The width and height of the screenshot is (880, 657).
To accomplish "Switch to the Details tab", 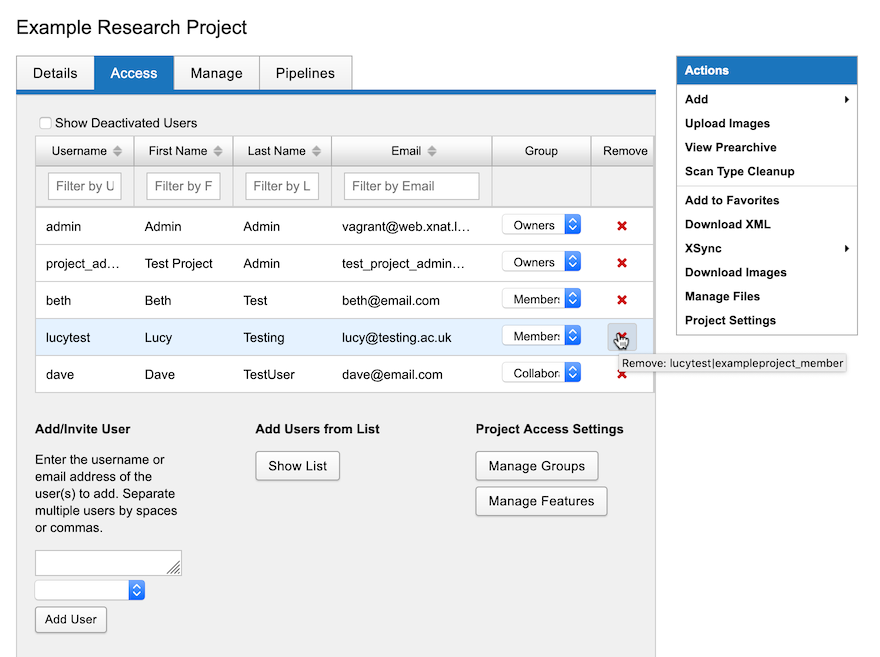I will pos(55,73).
